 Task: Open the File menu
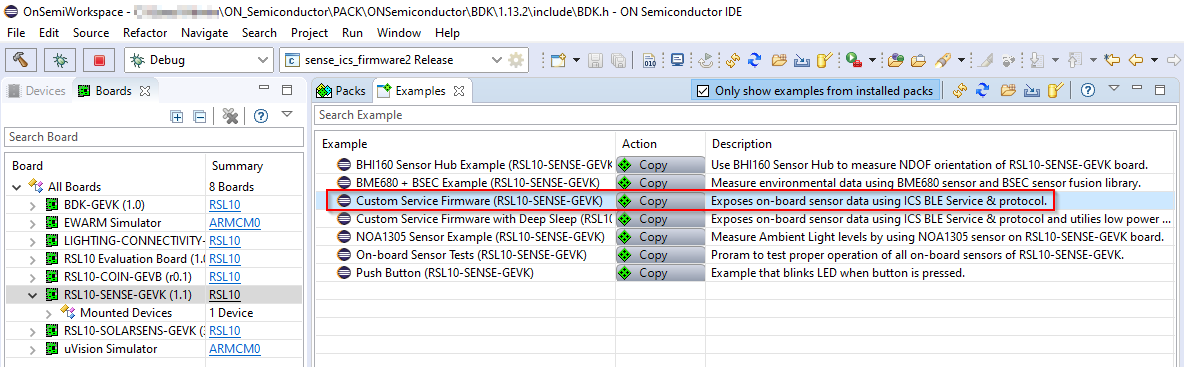coord(16,32)
